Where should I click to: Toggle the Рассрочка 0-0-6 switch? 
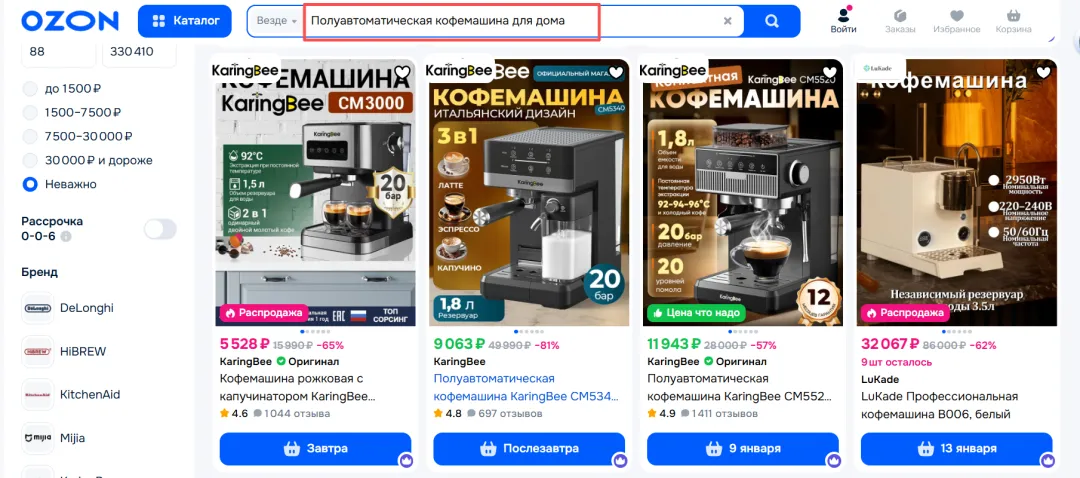160,229
